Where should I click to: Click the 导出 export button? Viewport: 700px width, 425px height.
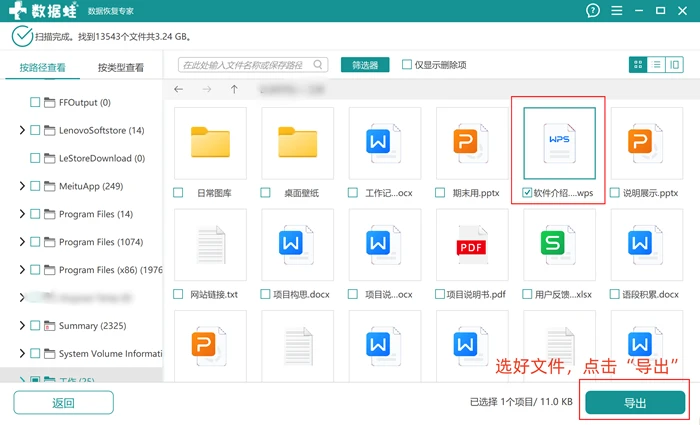click(x=635, y=403)
